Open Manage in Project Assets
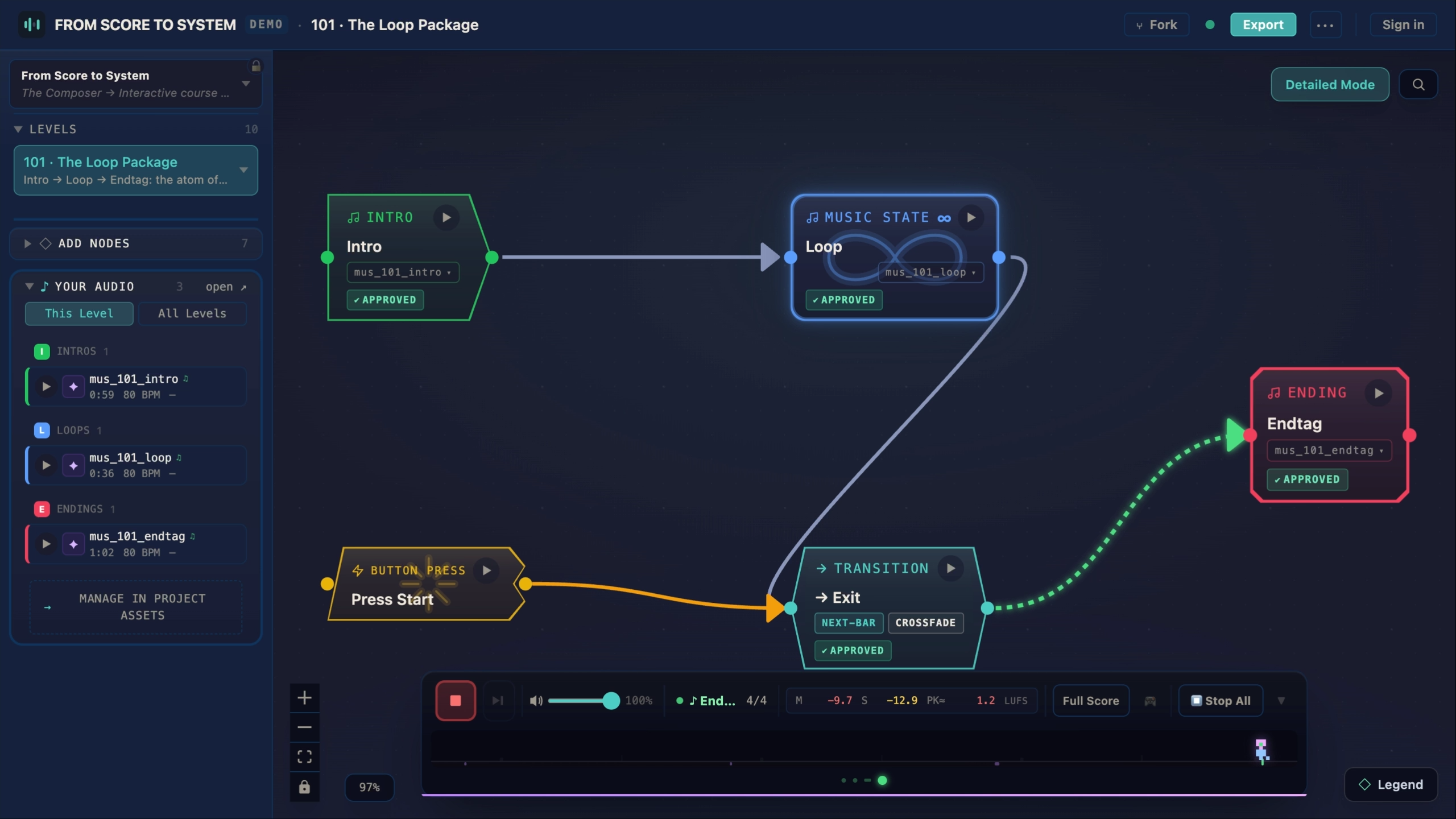Viewport: 1456px width, 819px height. [136, 607]
